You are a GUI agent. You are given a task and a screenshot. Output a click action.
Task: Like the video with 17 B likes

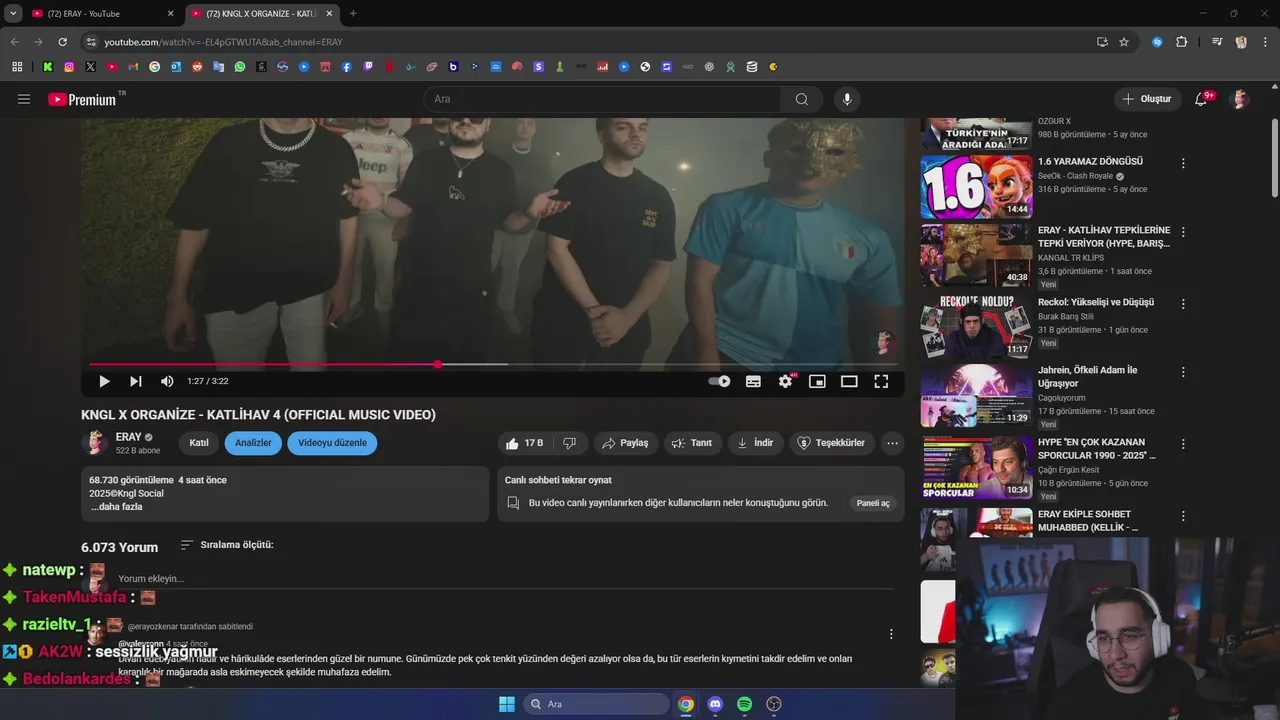pos(523,443)
